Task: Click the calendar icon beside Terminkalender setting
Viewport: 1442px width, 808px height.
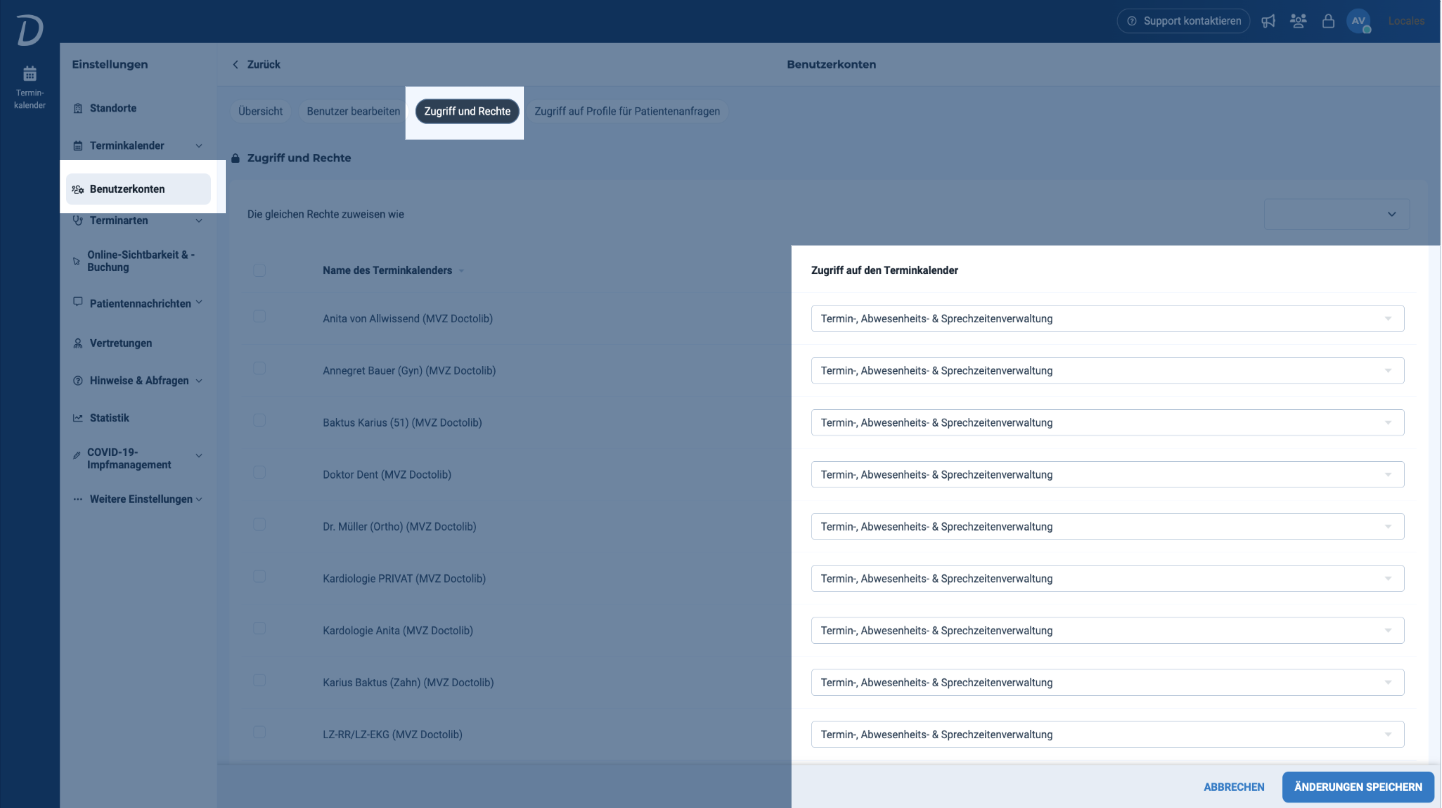Action: (78, 146)
